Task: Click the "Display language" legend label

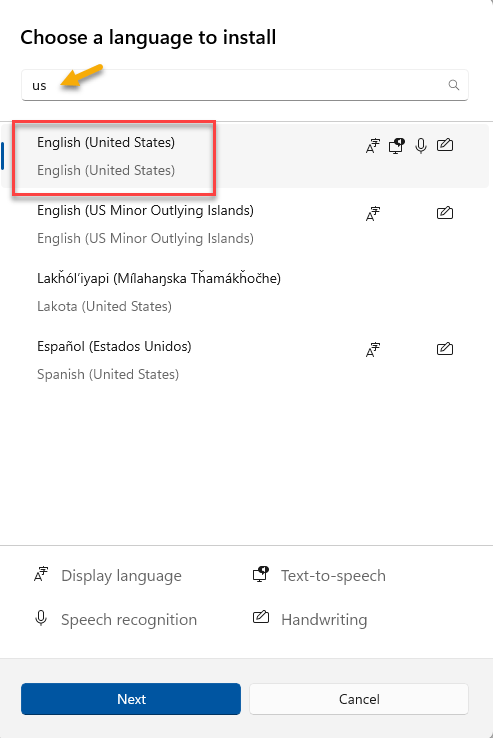Action: [x=121, y=576]
